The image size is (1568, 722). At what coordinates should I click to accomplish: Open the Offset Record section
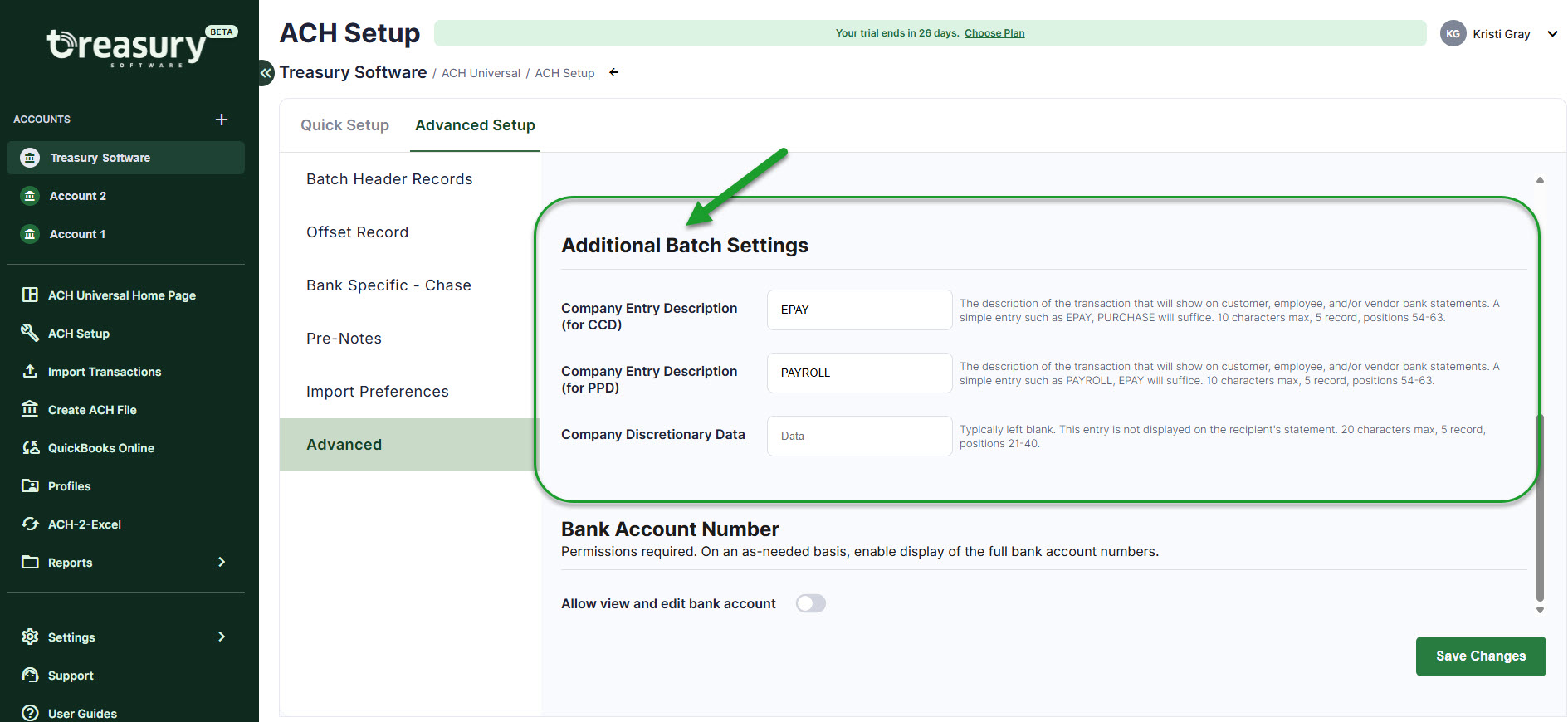coord(357,232)
